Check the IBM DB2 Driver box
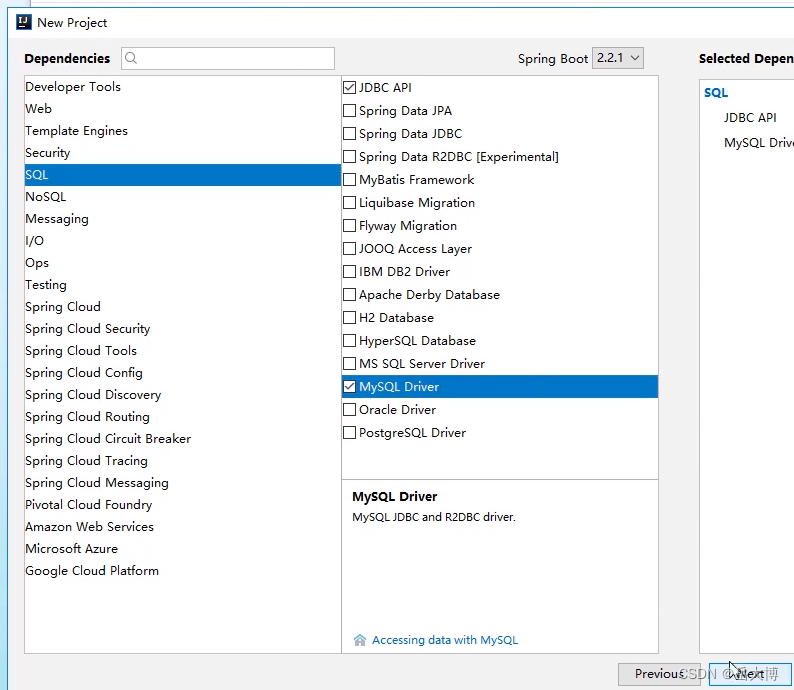Screen dimensions: 794x690 tap(349, 272)
